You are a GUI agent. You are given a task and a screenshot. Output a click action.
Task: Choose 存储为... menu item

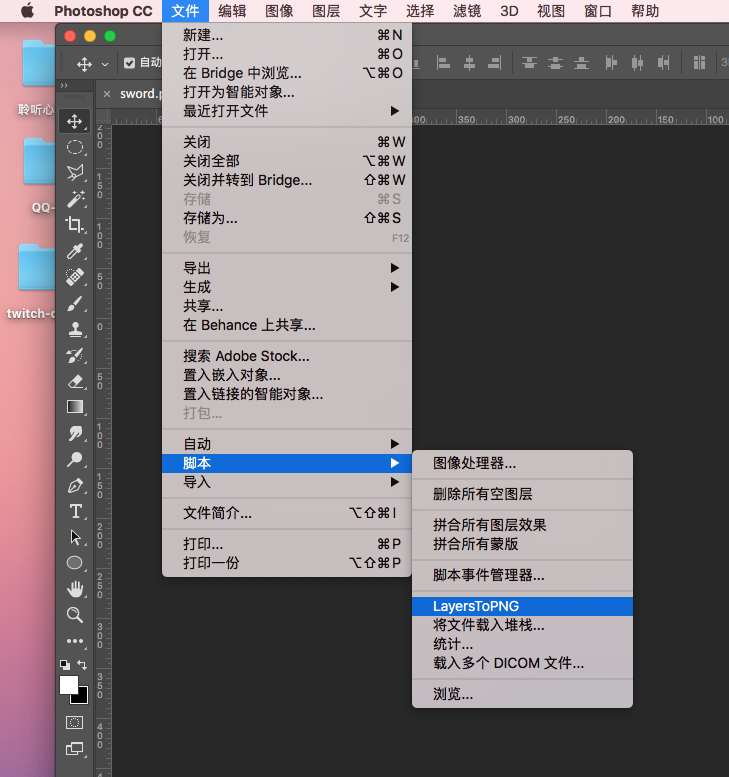287,218
